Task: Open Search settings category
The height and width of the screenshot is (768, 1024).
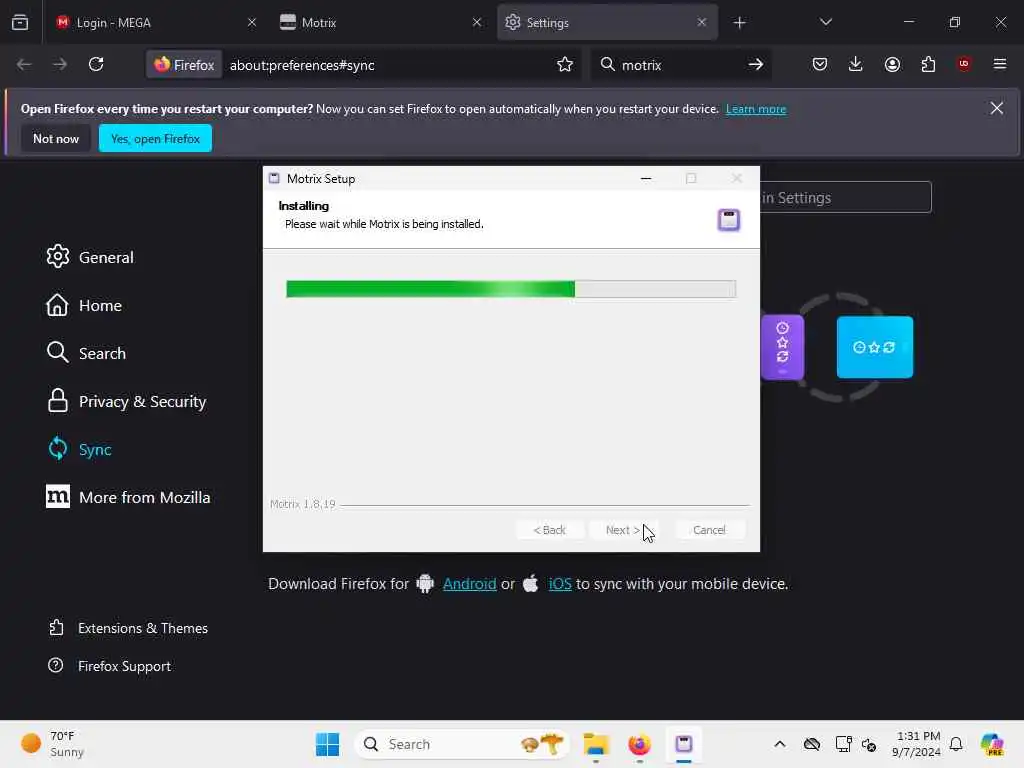Action: coord(86,353)
